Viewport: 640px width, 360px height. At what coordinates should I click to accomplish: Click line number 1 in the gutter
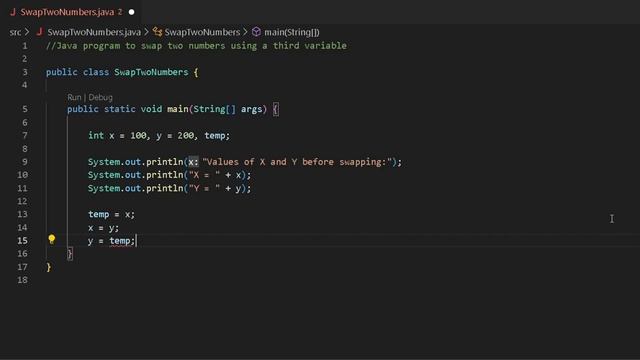(25, 46)
